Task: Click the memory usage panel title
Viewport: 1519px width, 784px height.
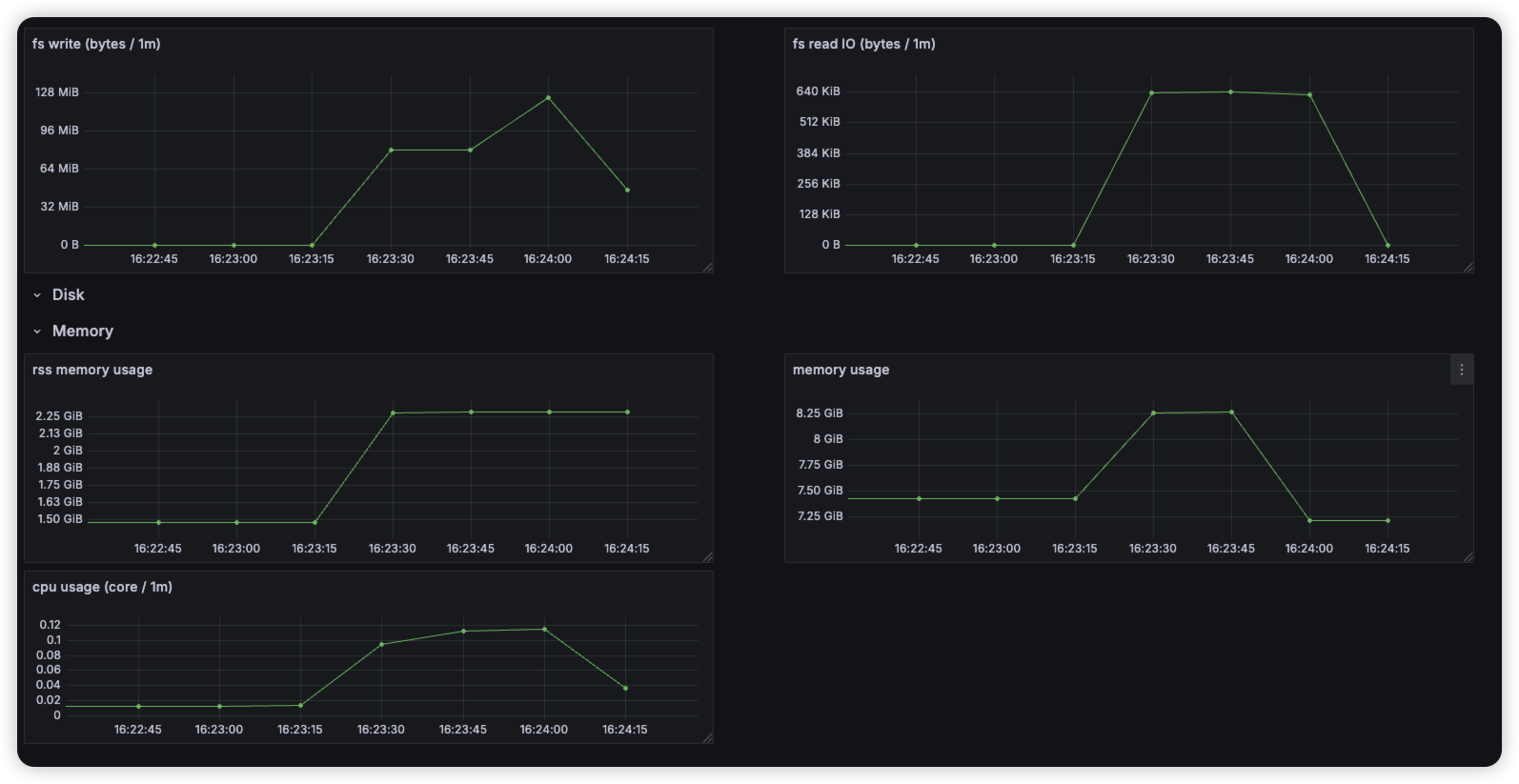Action: pos(841,370)
